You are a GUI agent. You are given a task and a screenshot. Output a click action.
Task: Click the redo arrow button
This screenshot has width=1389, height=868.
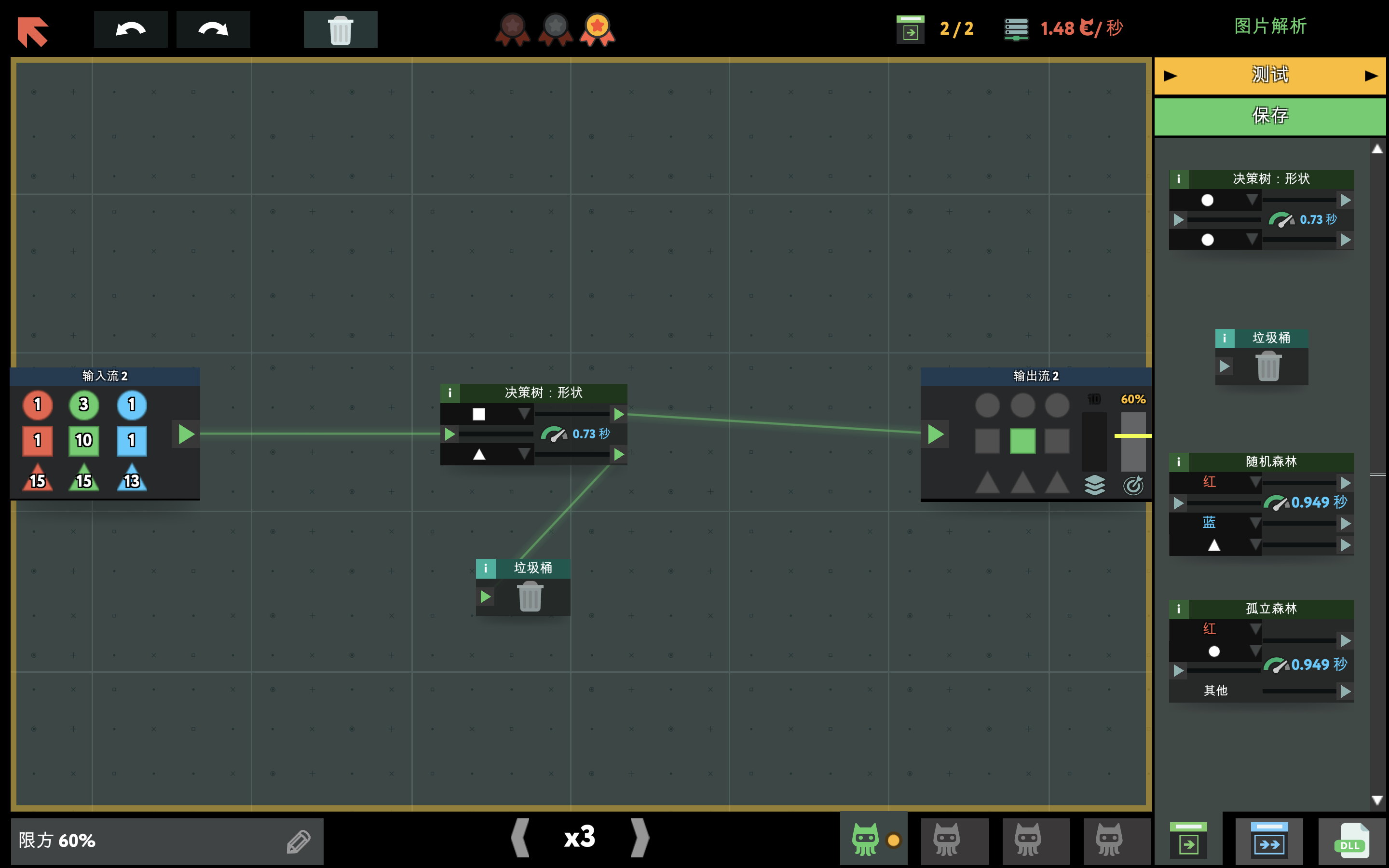(213, 29)
